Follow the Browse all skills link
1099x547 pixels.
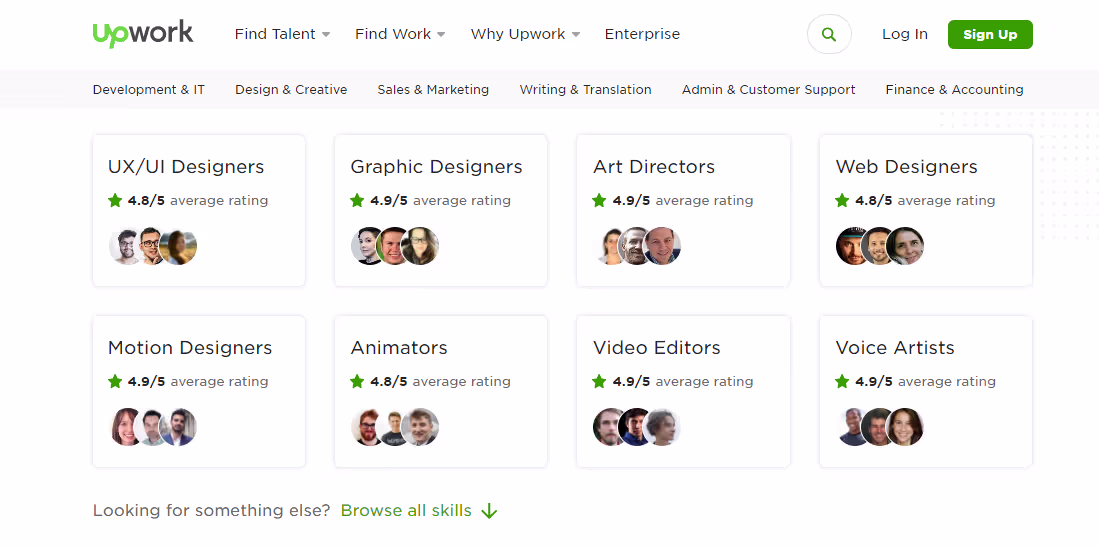tap(406, 511)
